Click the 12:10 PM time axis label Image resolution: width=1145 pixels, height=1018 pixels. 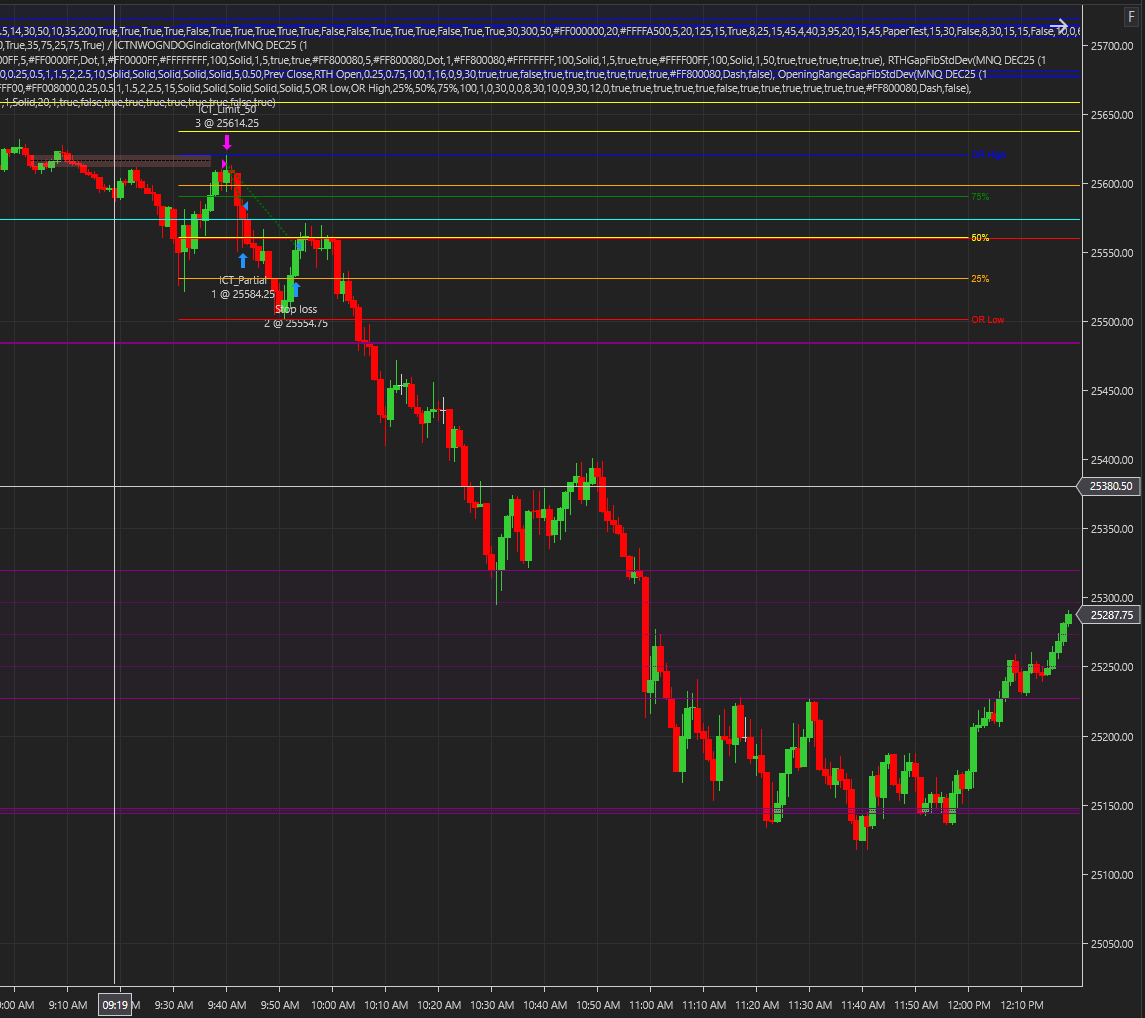pos(1022,1006)
